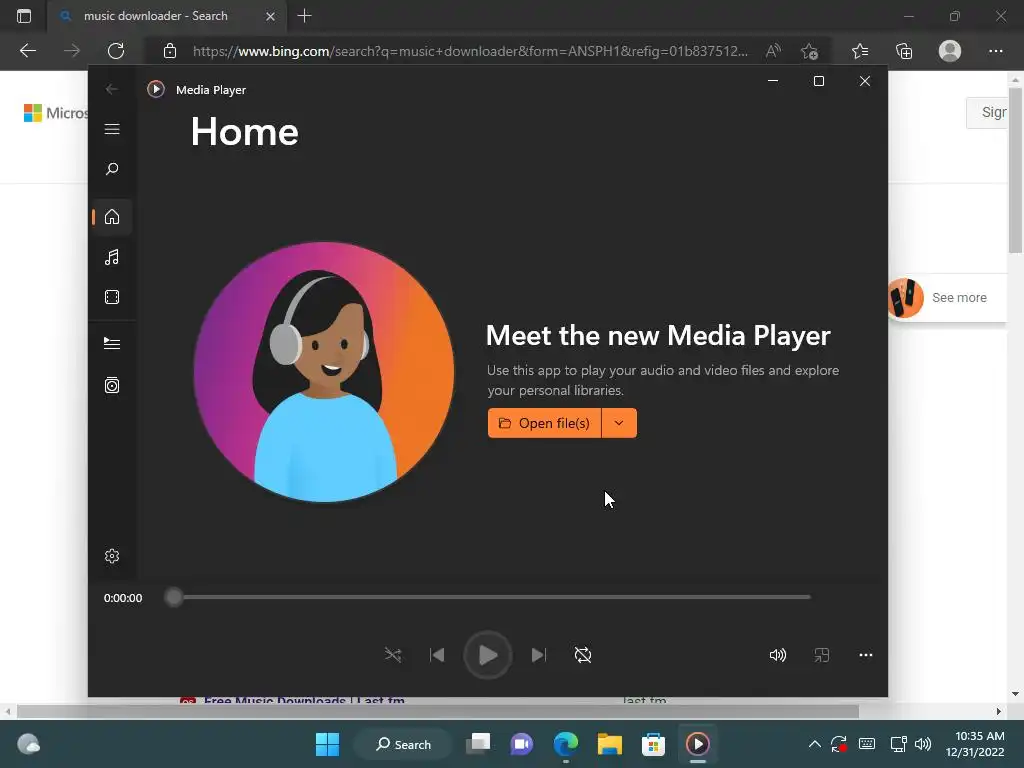Open the Windows Start menu
Viewport: 1024px width, 768px height.
(327, 744)
